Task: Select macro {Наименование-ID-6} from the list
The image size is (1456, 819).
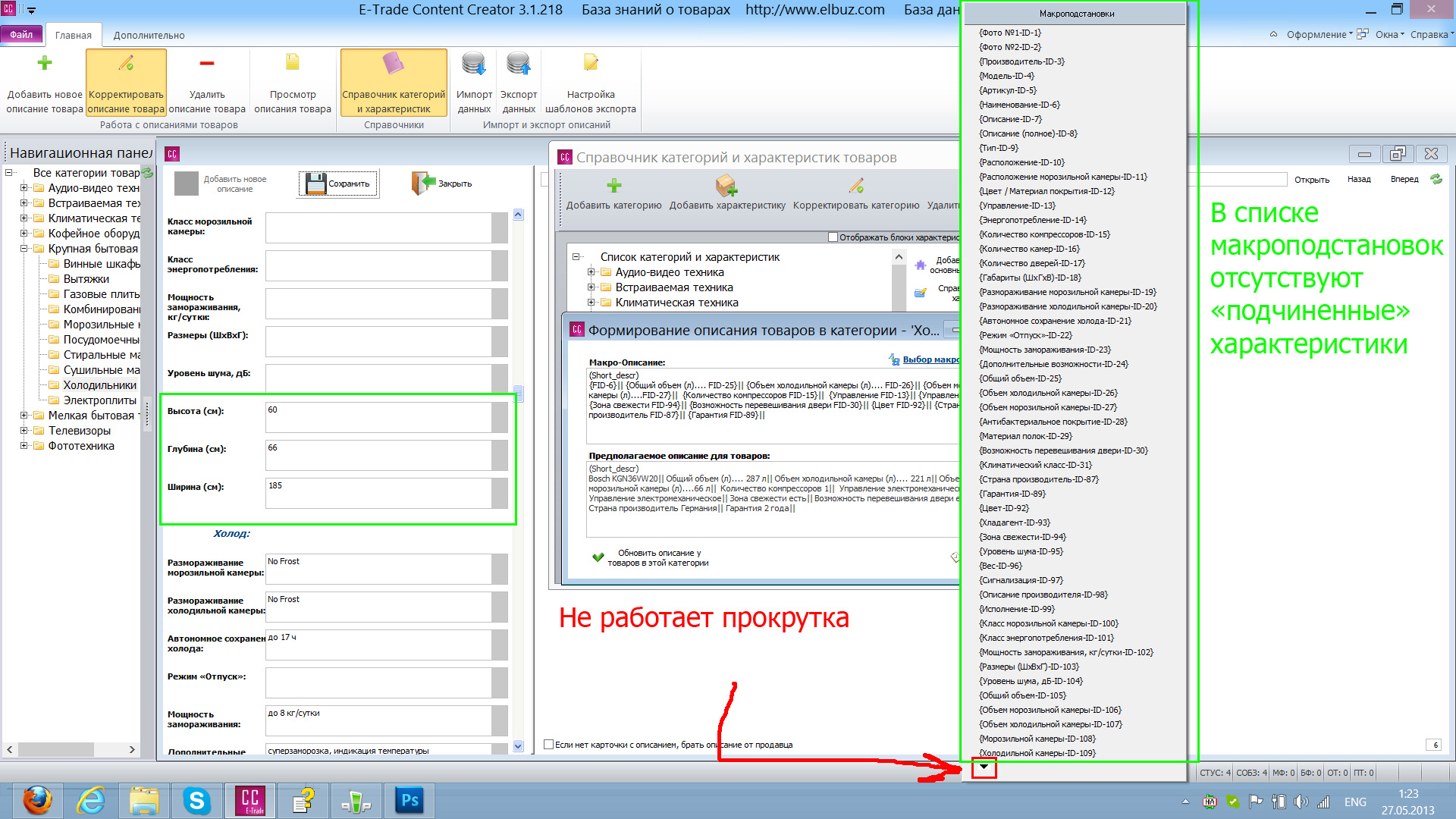Action: click(1019, 105)
